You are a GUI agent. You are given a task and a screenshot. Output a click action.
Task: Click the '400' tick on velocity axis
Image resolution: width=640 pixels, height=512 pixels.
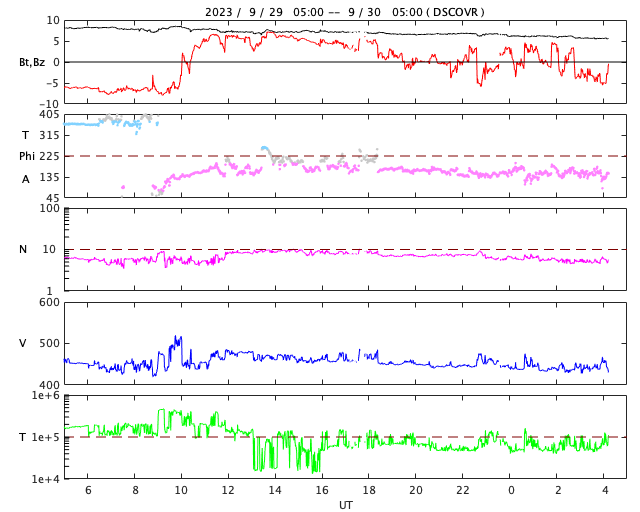[49, 385]
